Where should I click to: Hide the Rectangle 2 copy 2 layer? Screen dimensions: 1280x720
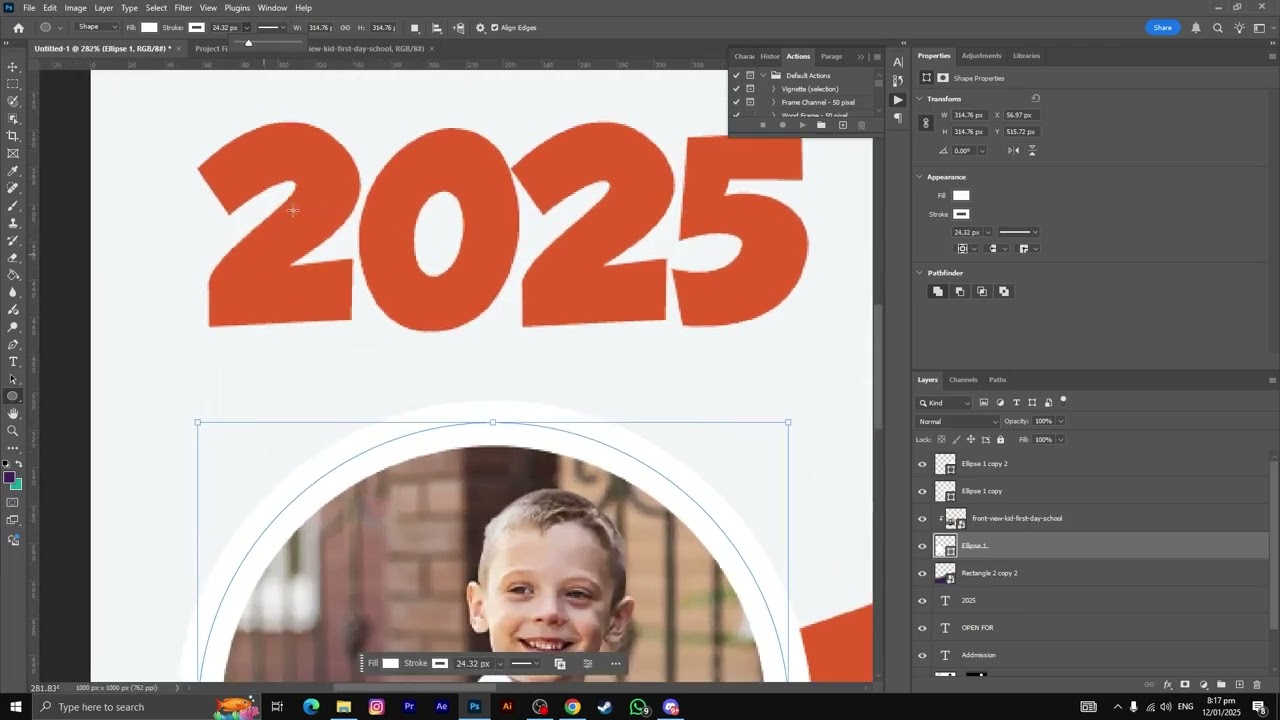[x=922, y=573]
